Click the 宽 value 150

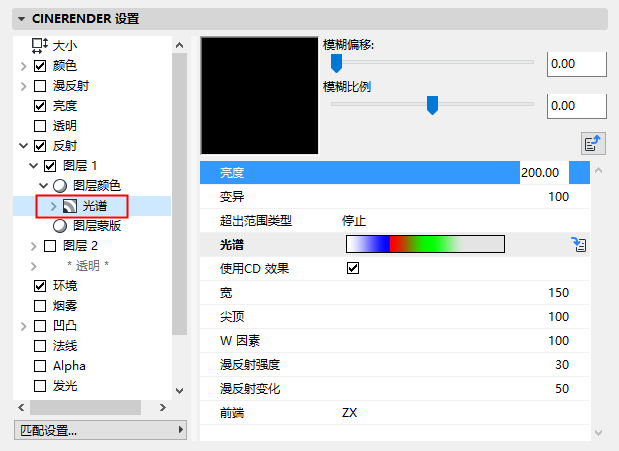pyautogui.click(x=558, y=293)
